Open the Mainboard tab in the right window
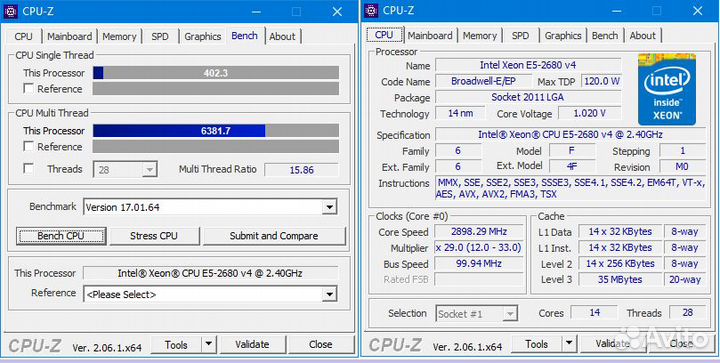This screenshot has width=720, height=363. (x=430, y=35)
